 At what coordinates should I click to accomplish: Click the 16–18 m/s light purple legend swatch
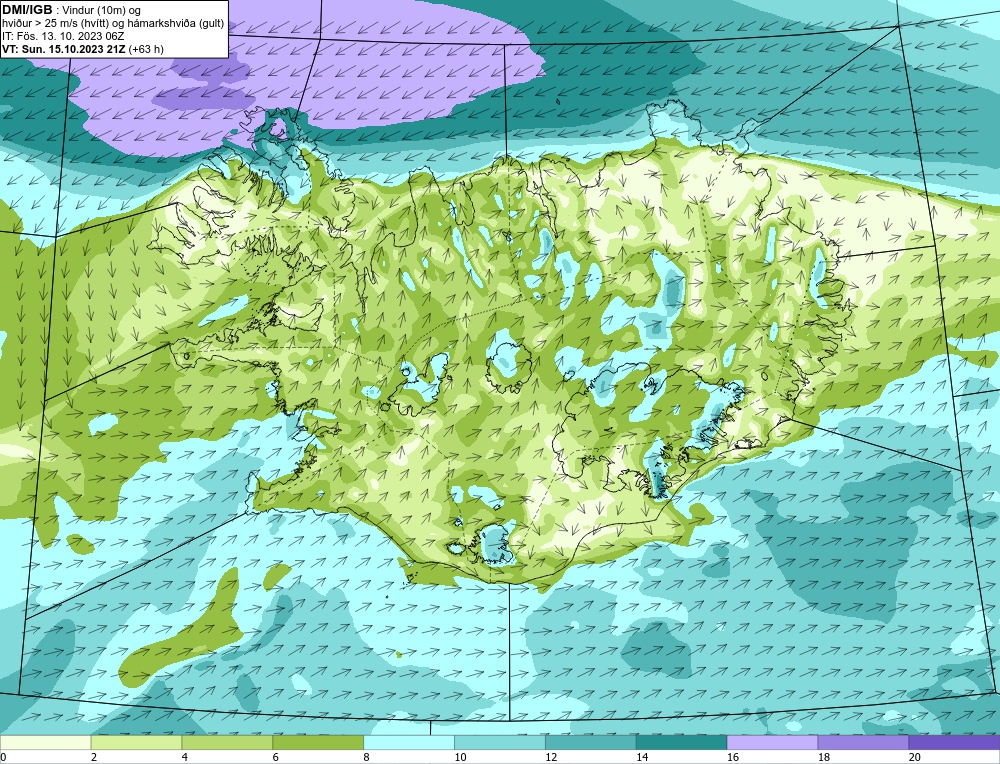772,742
